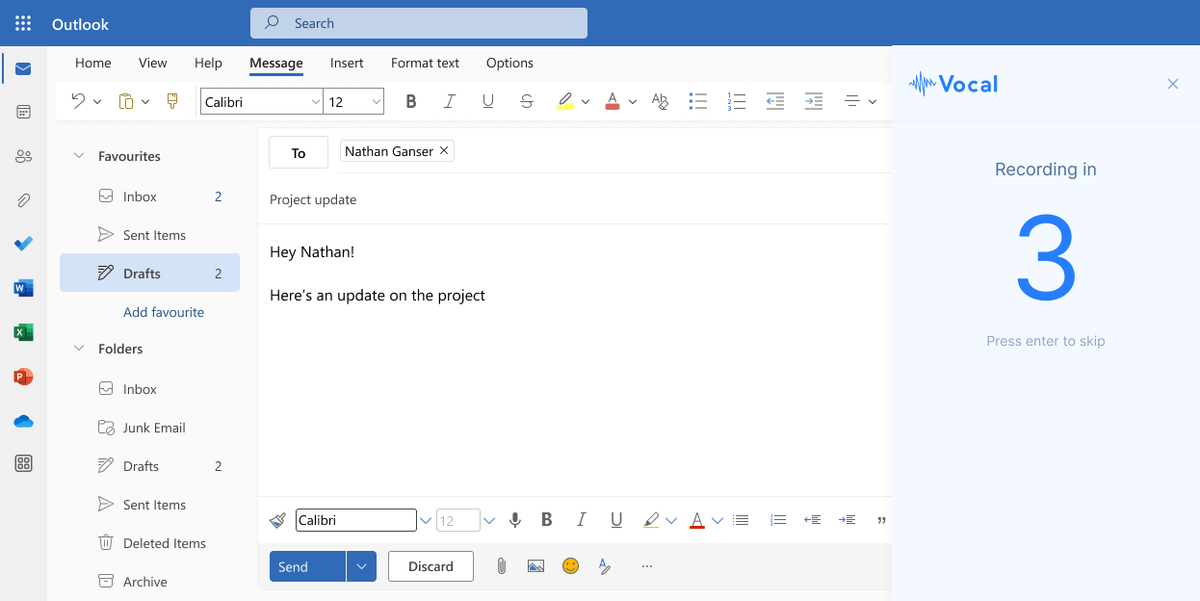Click the Discard button
This screenshot has height=601, width=1200.
coord(430,566)
